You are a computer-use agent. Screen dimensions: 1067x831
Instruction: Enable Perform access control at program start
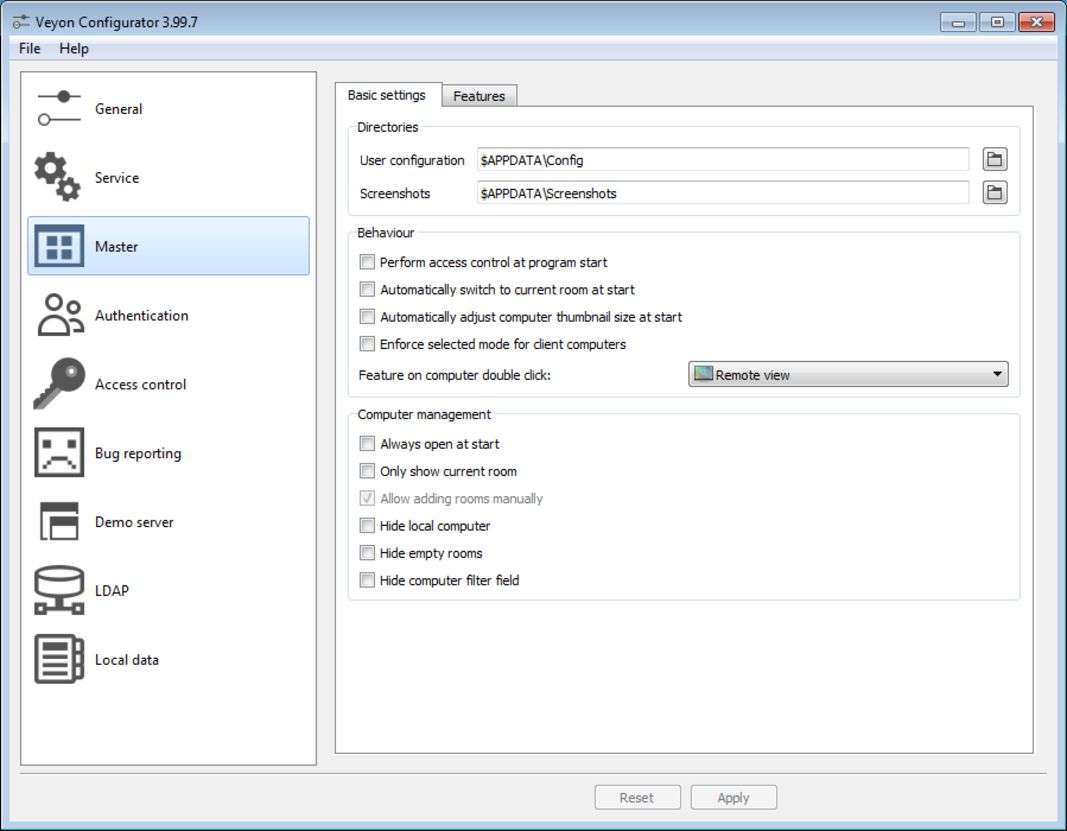(x=367, y=262)
